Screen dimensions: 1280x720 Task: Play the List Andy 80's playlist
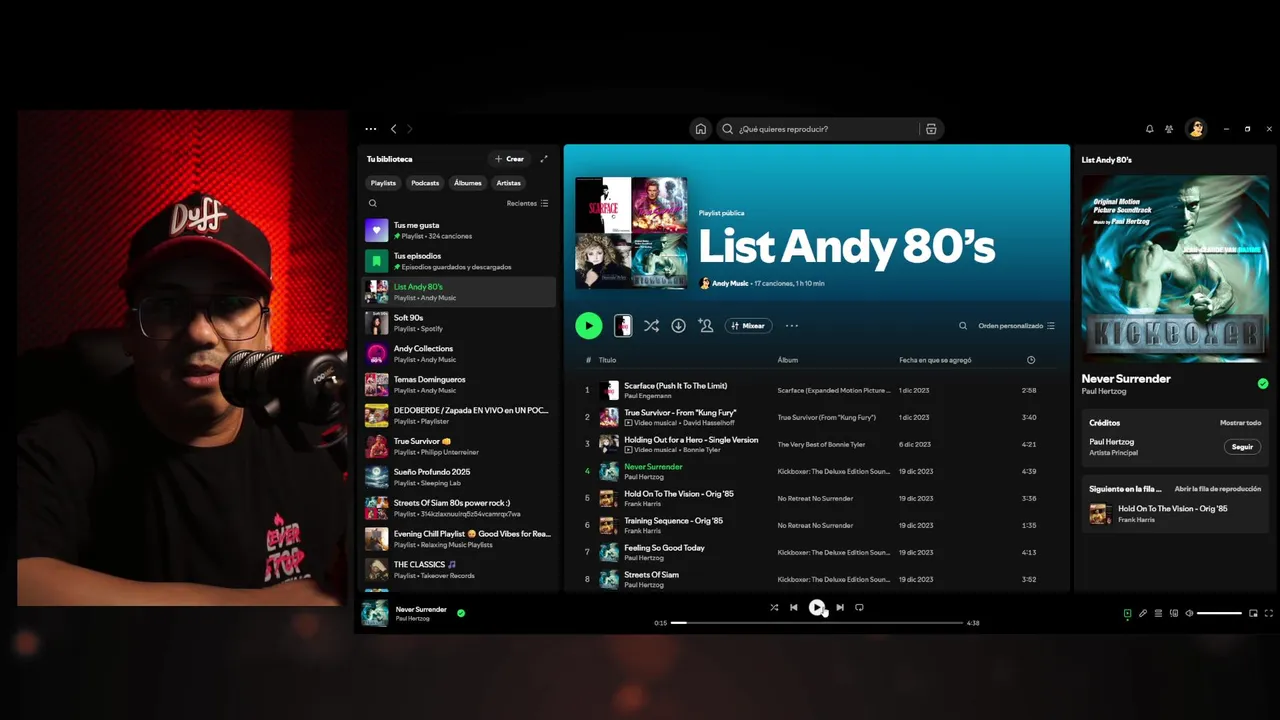589,326
